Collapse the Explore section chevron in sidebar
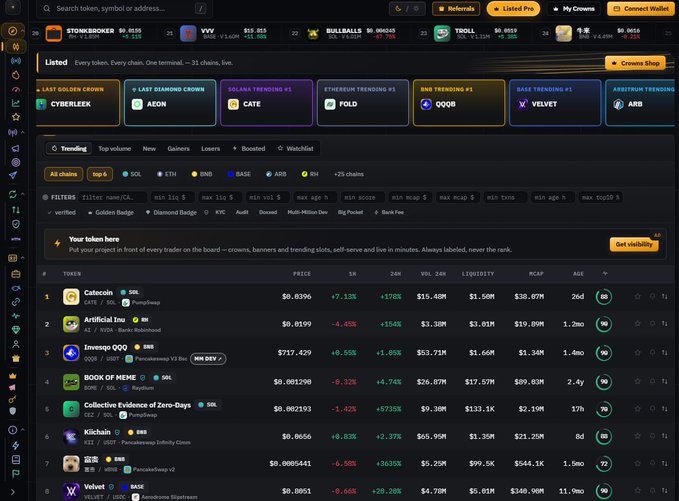 click(x=23, y=31)
